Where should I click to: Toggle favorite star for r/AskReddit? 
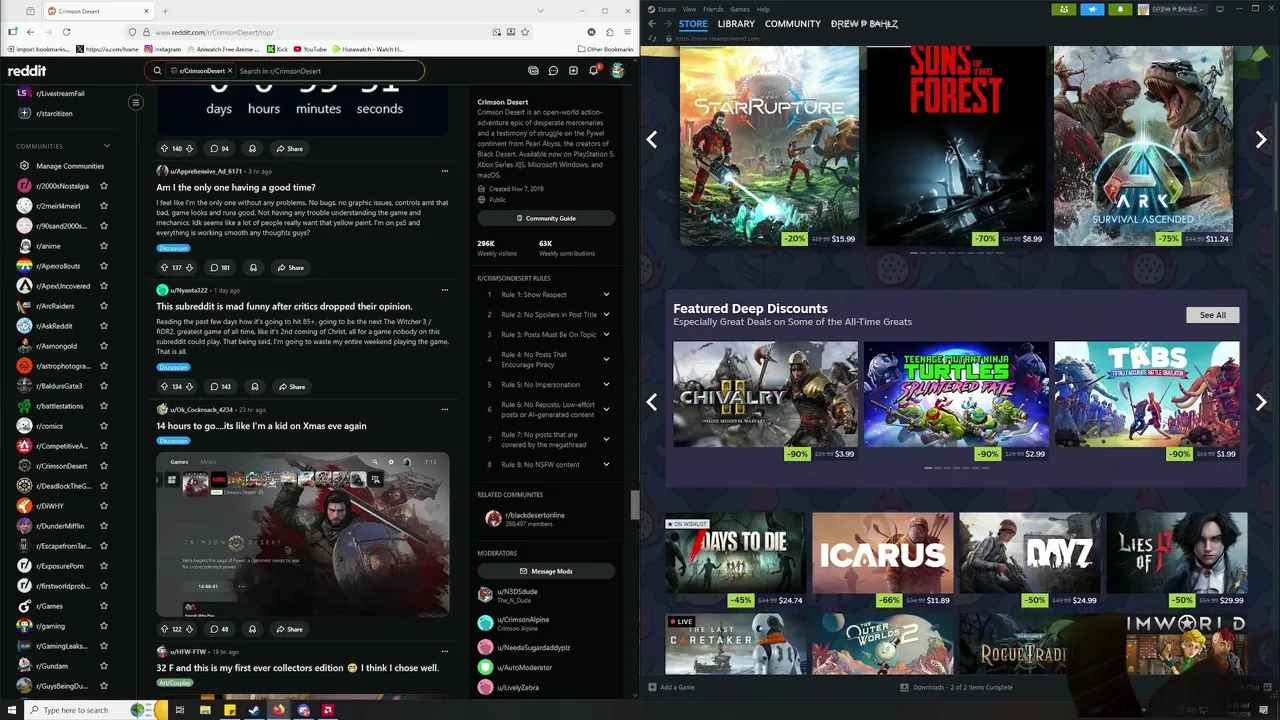coord(104,326)
